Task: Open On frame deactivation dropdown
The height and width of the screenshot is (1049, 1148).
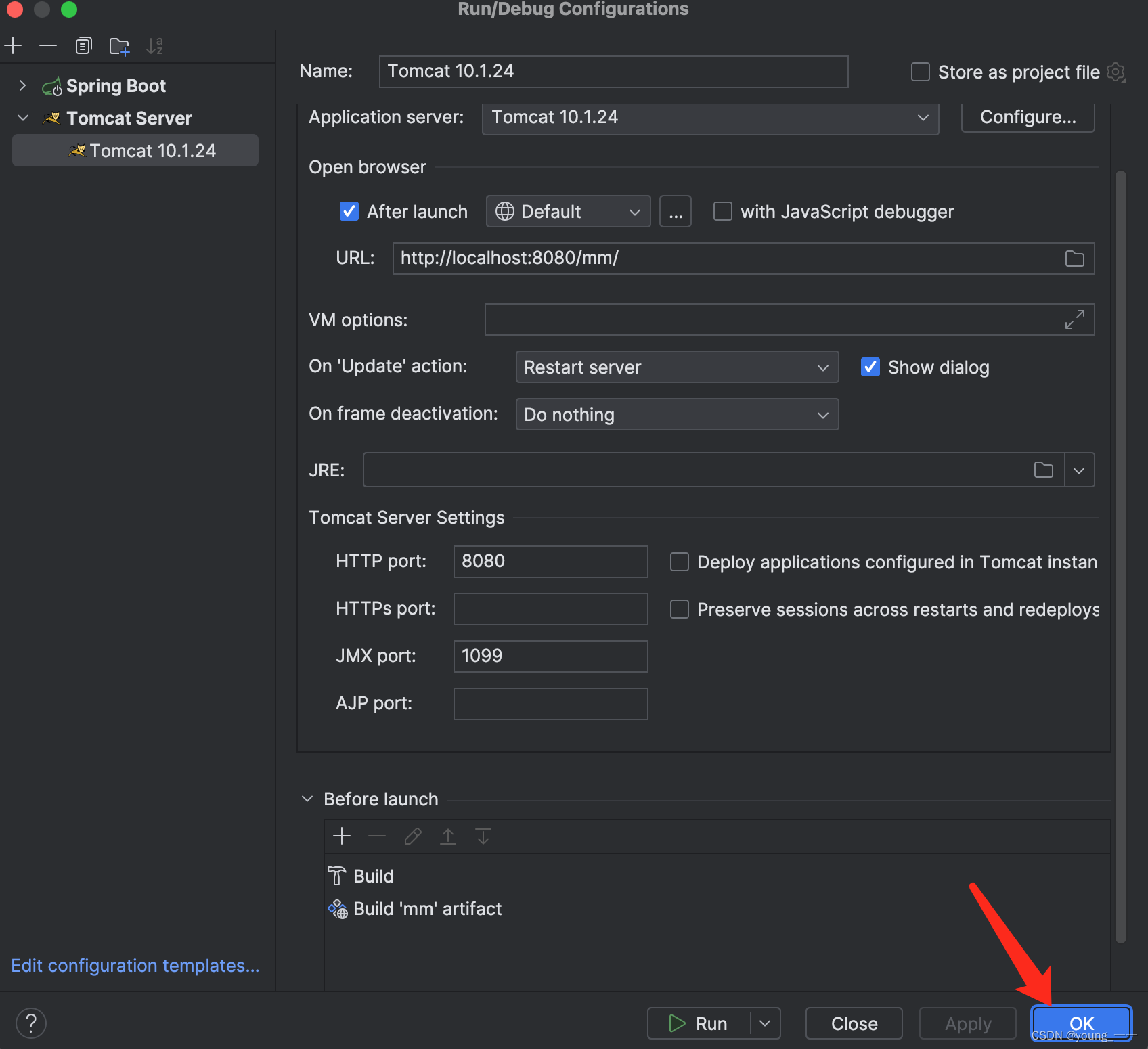Action: 678,414
